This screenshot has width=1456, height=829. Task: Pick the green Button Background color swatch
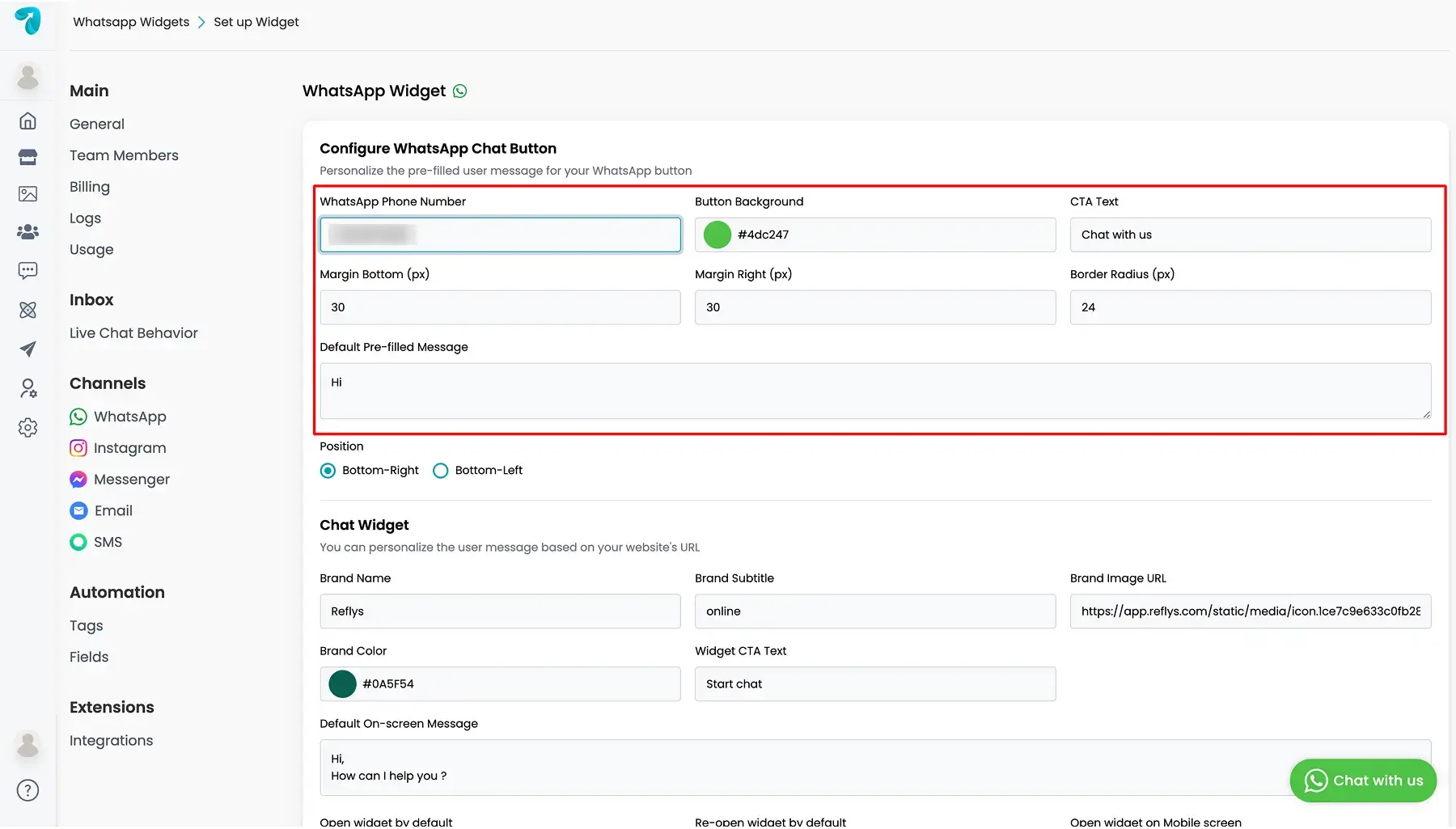coord(717,235)
